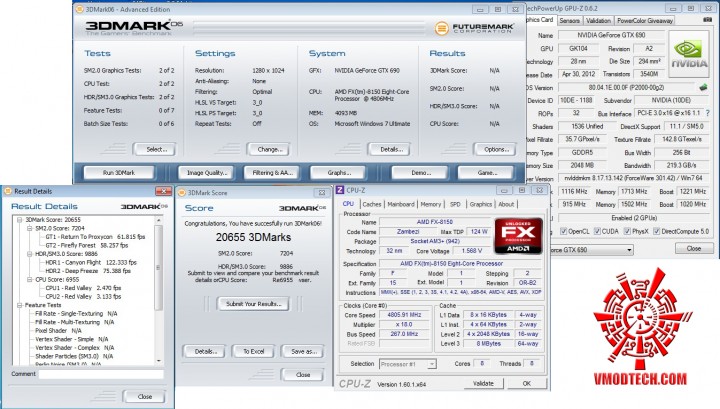Select the Pixel Shader N/A row
Viewport: 720px width, 409px height.
[x=58, y=331]
